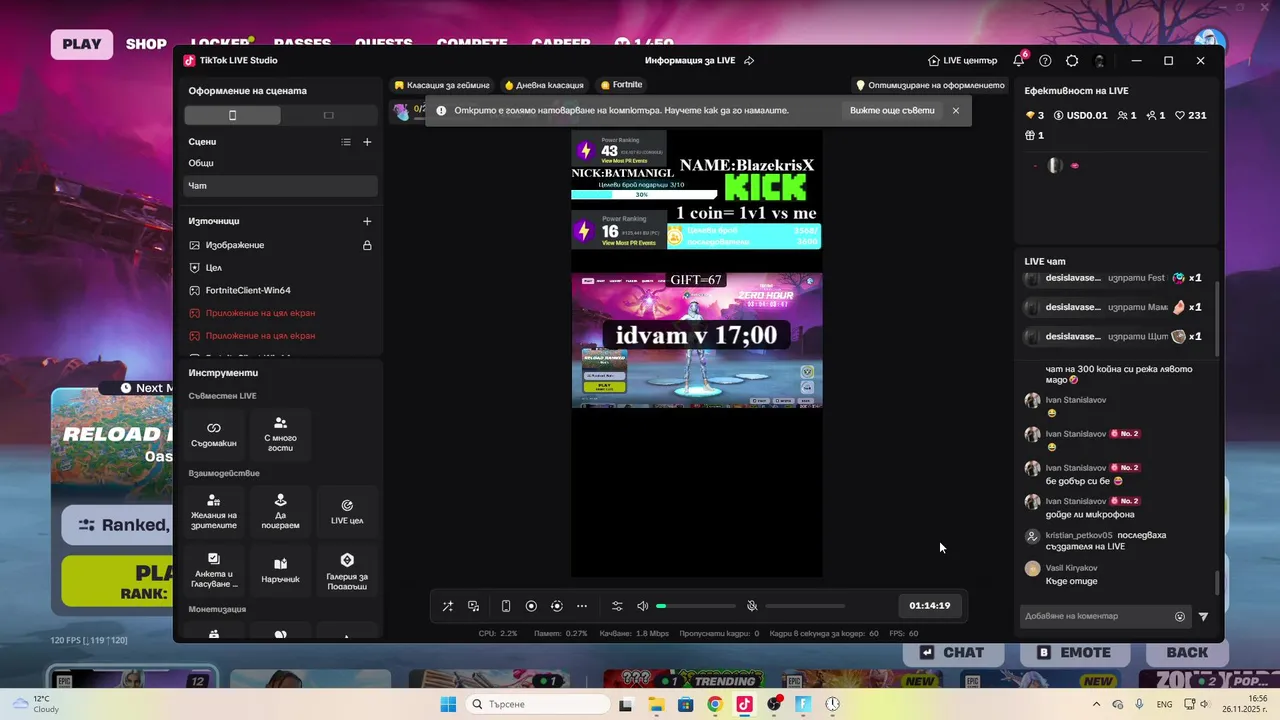This screenshot has height=720, width=1280.
Task: Open the notifications bell icon
Action: 1018,61
